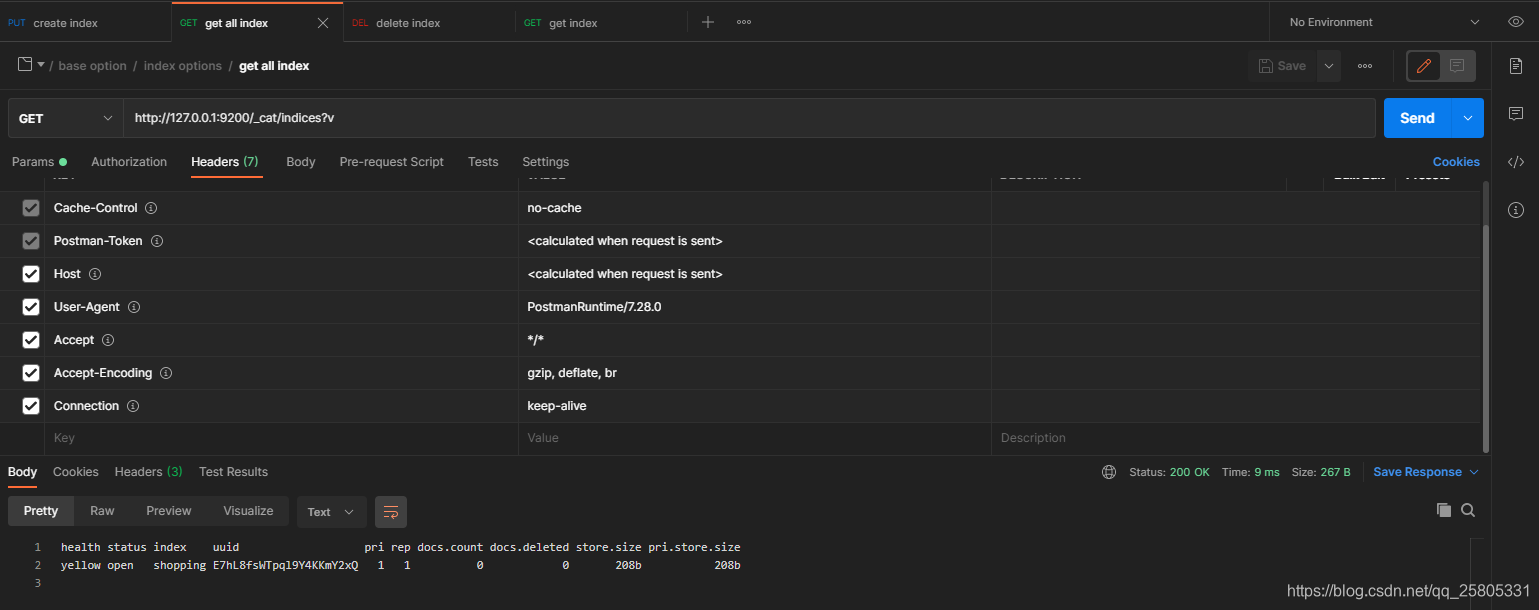The height and width of the screenshot is (610, 1539).
Task: Switch to the Tests tab
Action: [x=482, y=161]
